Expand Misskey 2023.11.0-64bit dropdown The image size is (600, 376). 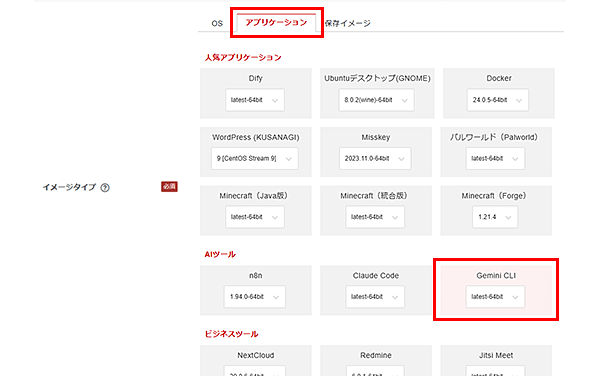[x=375, y=158]
